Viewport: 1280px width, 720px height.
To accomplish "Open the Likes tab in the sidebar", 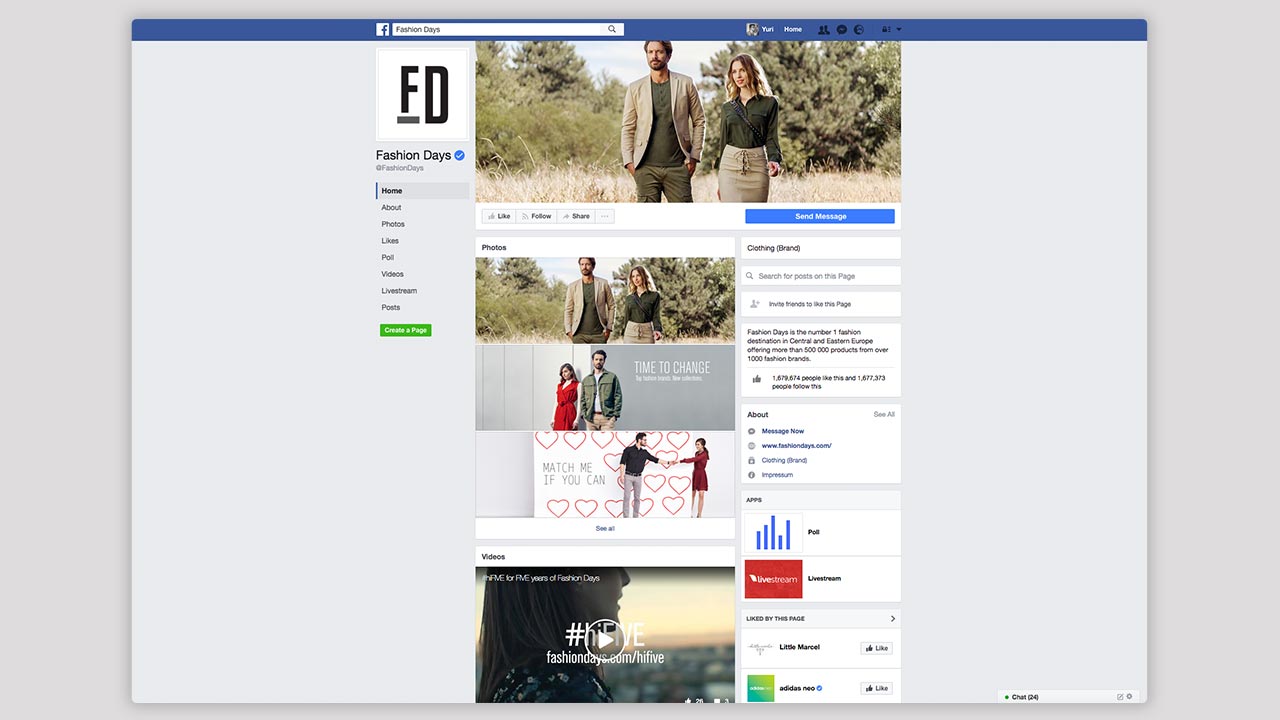I will point(390,241).
